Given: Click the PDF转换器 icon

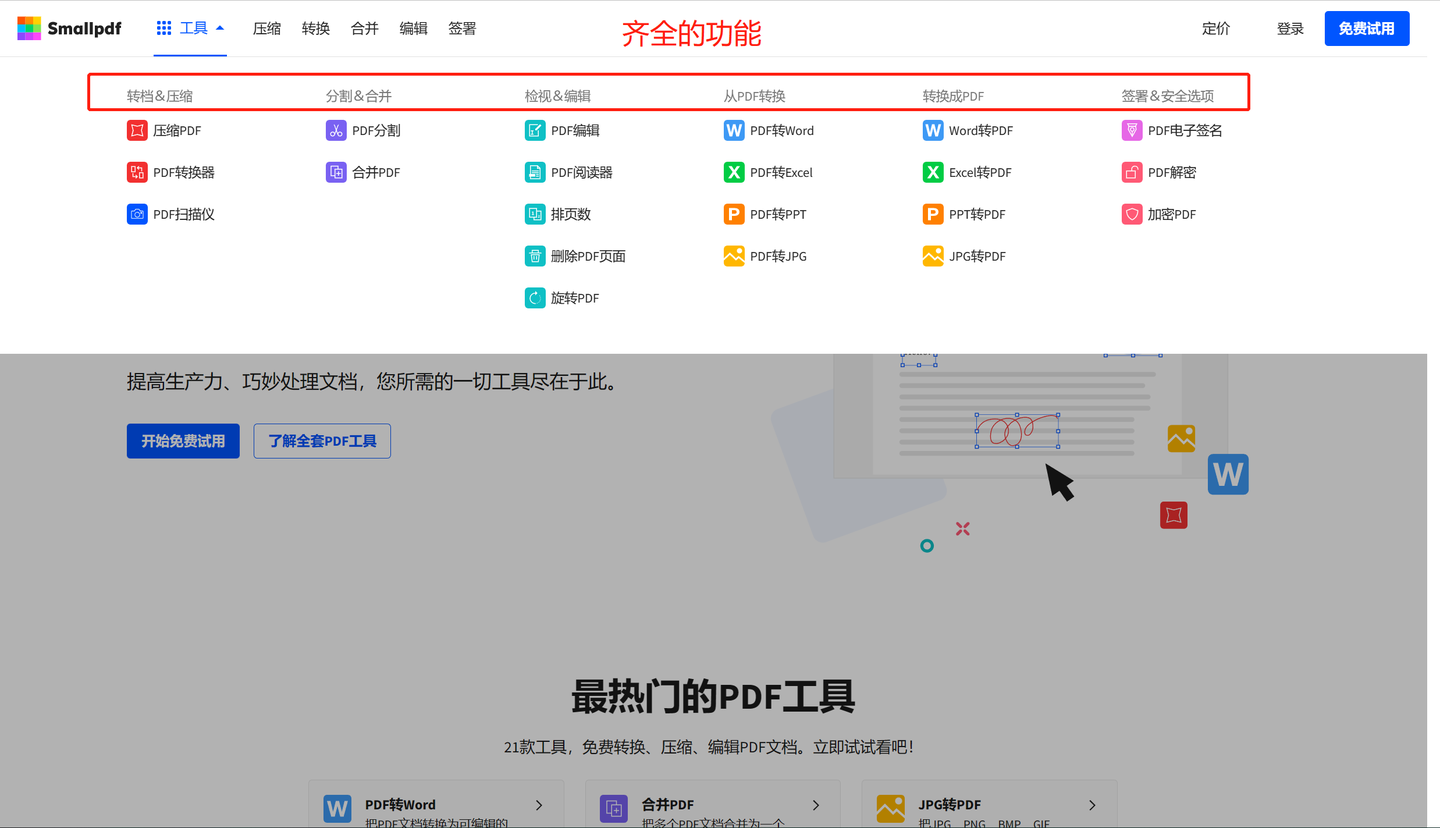Looking at the screenshot, I should coord(137,172).
